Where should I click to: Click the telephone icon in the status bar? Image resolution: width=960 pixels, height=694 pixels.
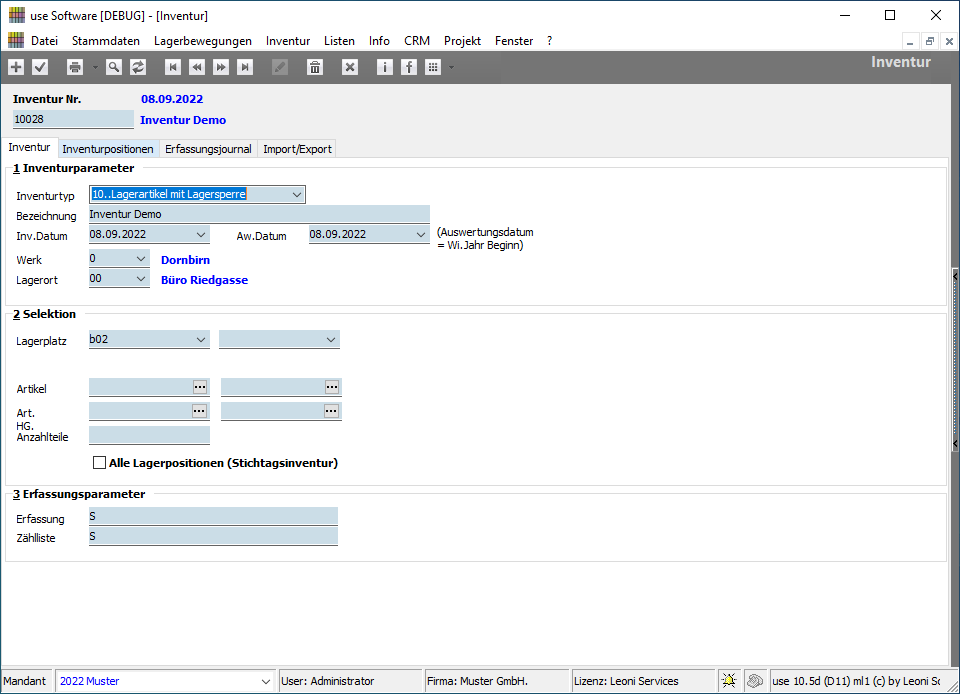click(755, 681)
